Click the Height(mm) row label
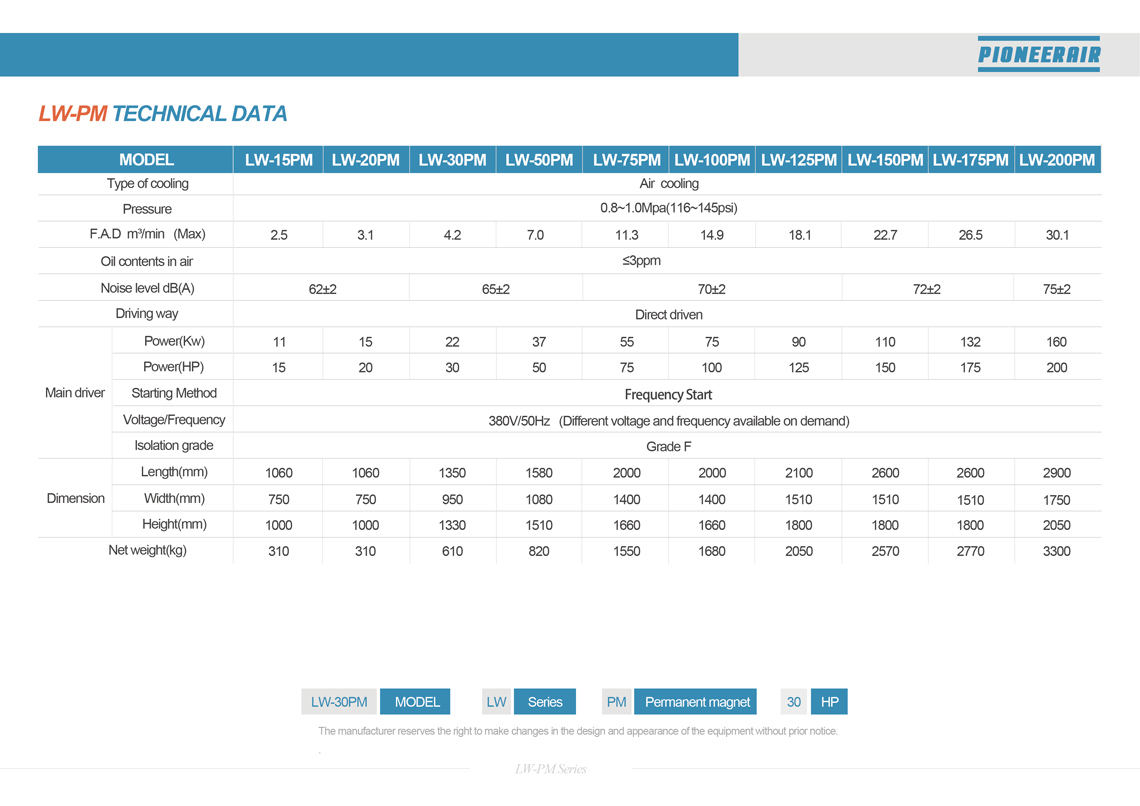This screenshot has width=1140, height=806. click(174, 525)
